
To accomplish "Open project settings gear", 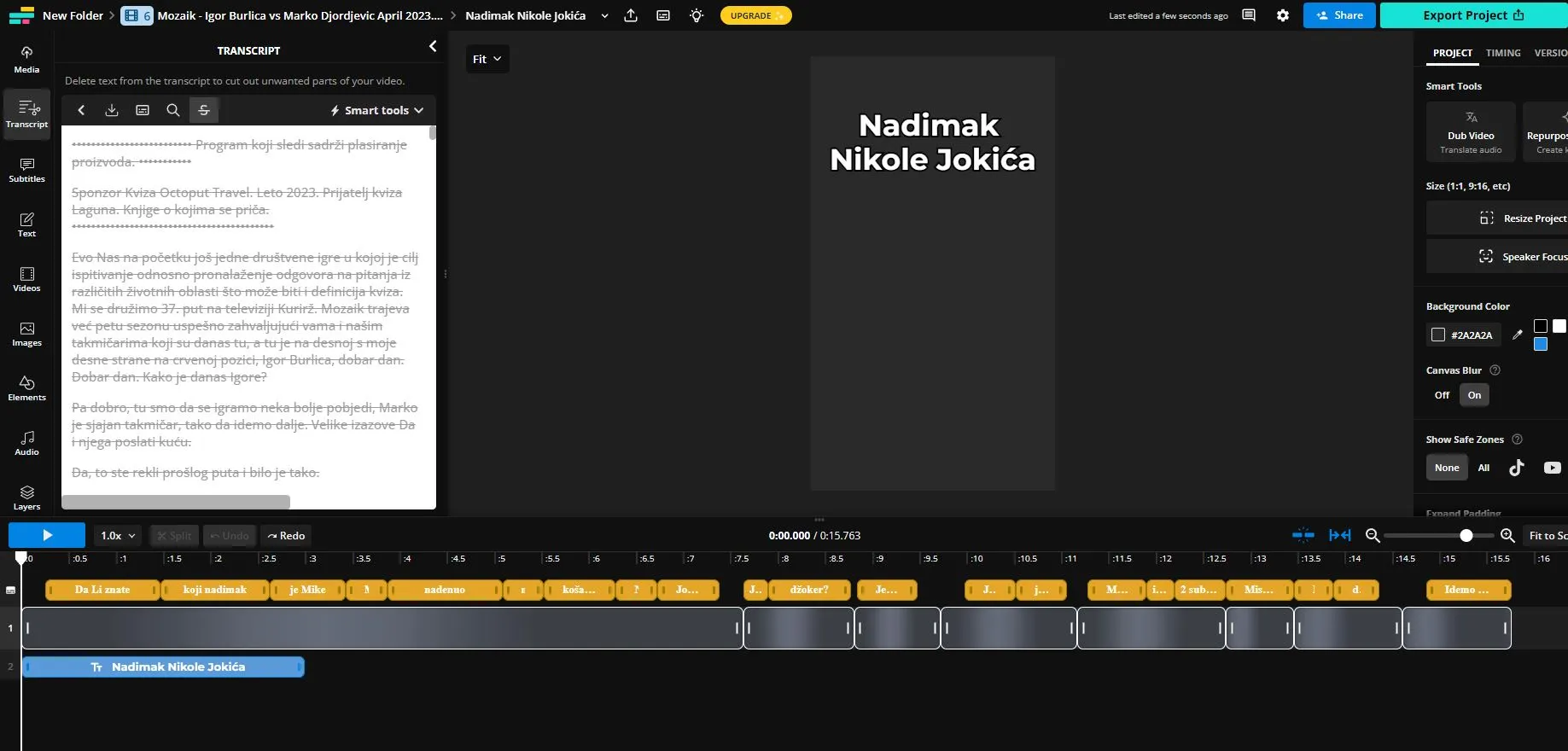I will 1282,15.
